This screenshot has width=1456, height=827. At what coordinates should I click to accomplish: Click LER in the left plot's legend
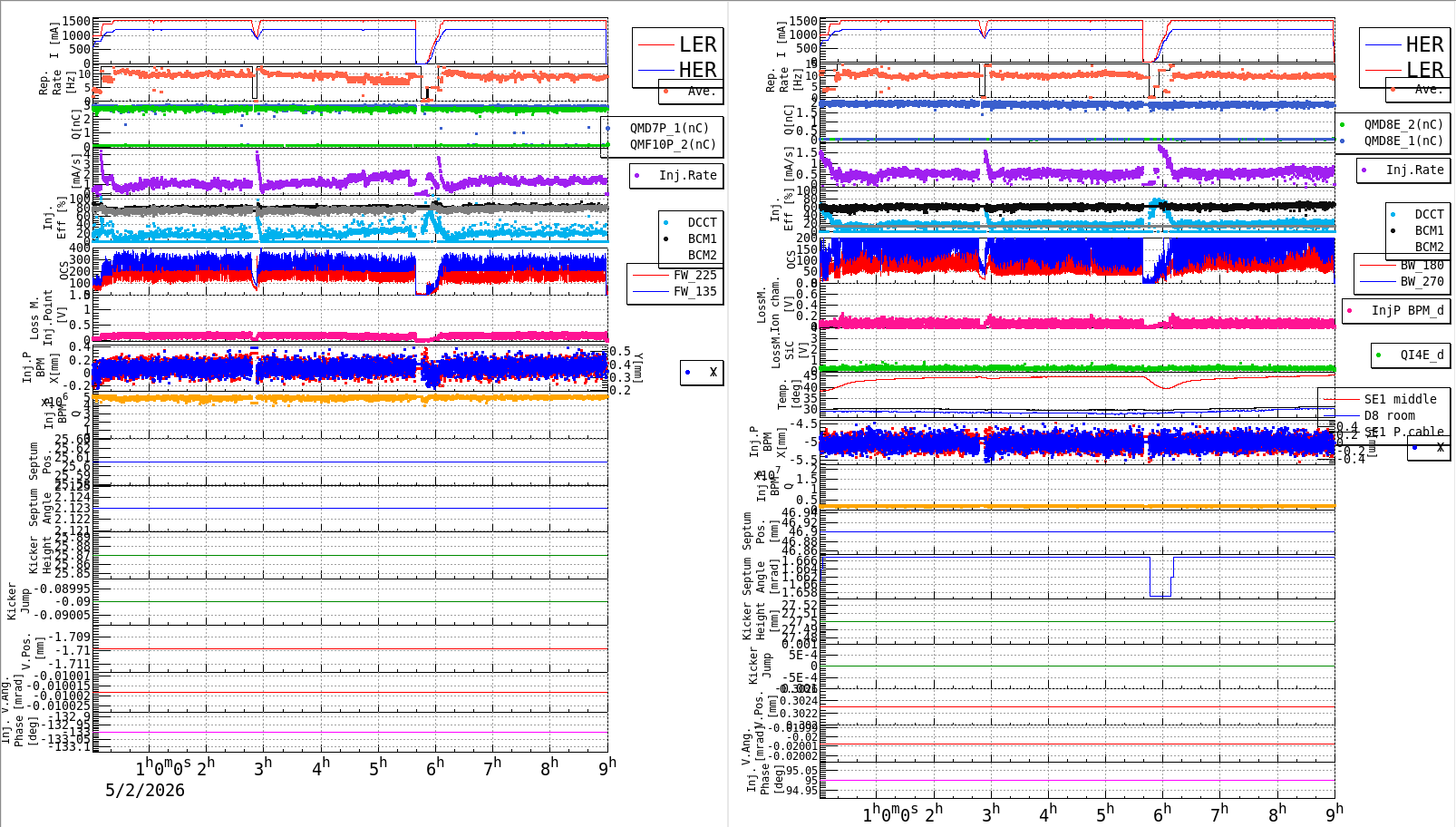pyautogui.click(x=698, y=44)
